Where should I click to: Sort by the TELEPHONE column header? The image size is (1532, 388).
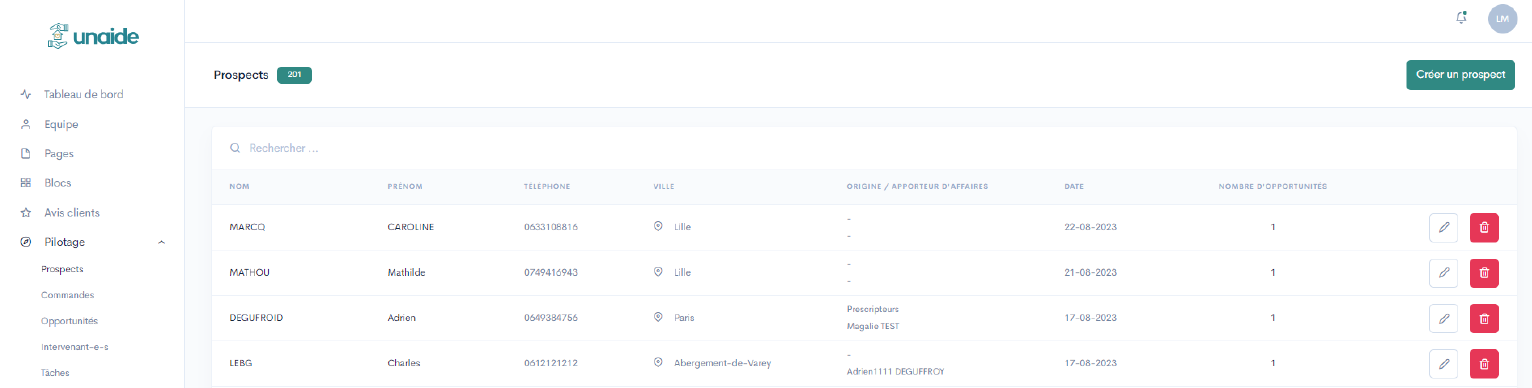(x=547, y=187)
